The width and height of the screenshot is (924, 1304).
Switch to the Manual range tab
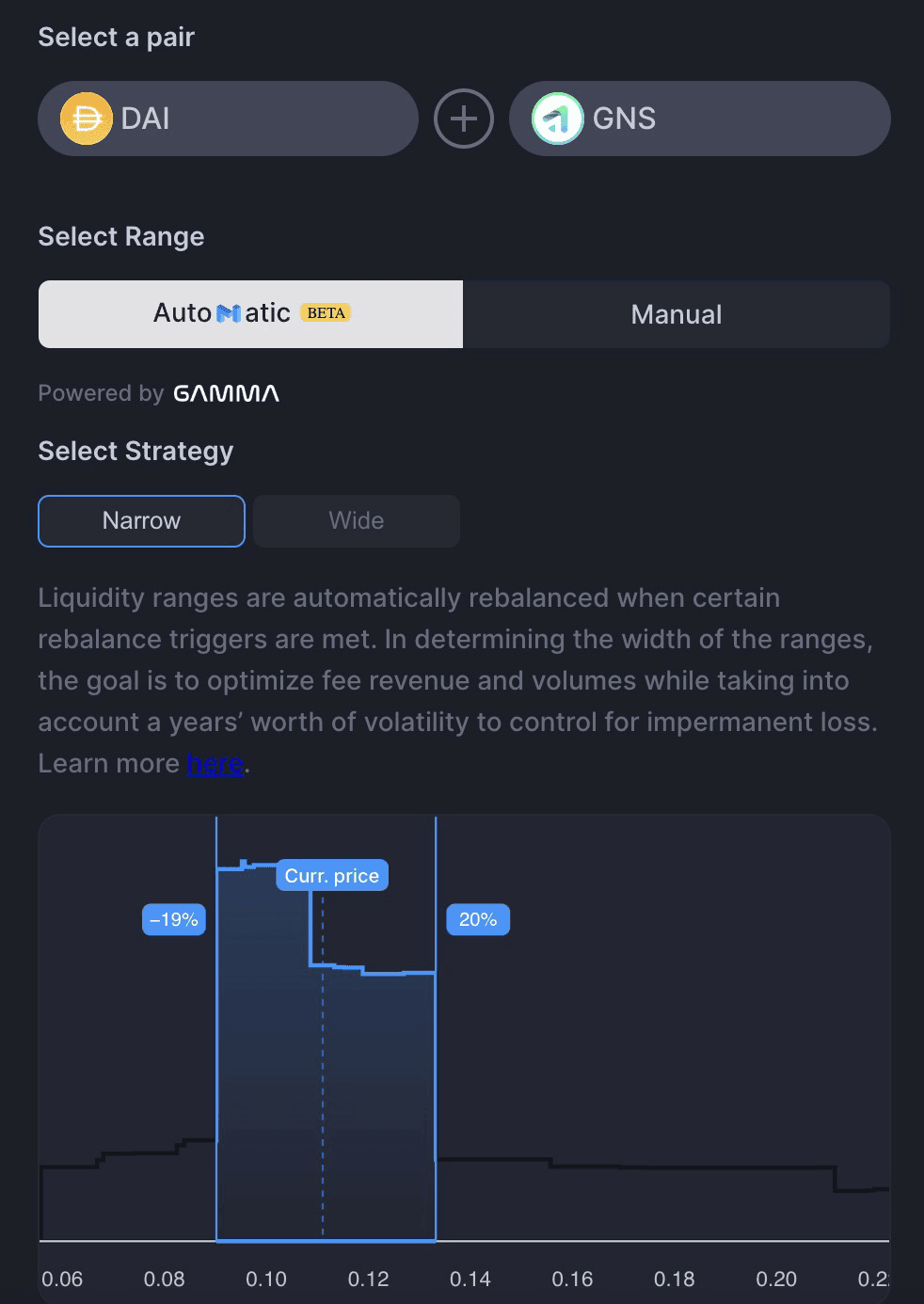(677, 314)
